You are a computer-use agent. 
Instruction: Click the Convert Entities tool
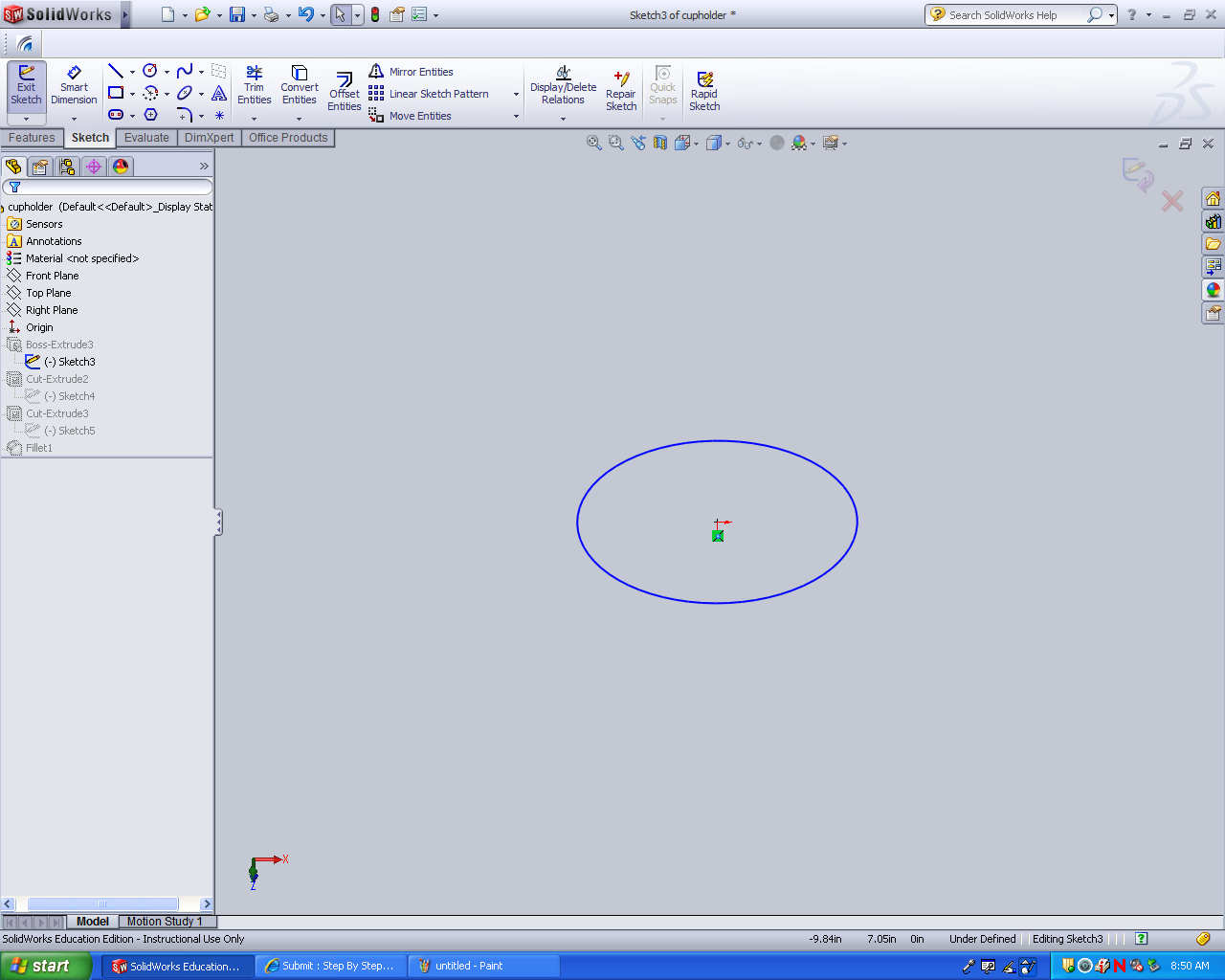300,85
